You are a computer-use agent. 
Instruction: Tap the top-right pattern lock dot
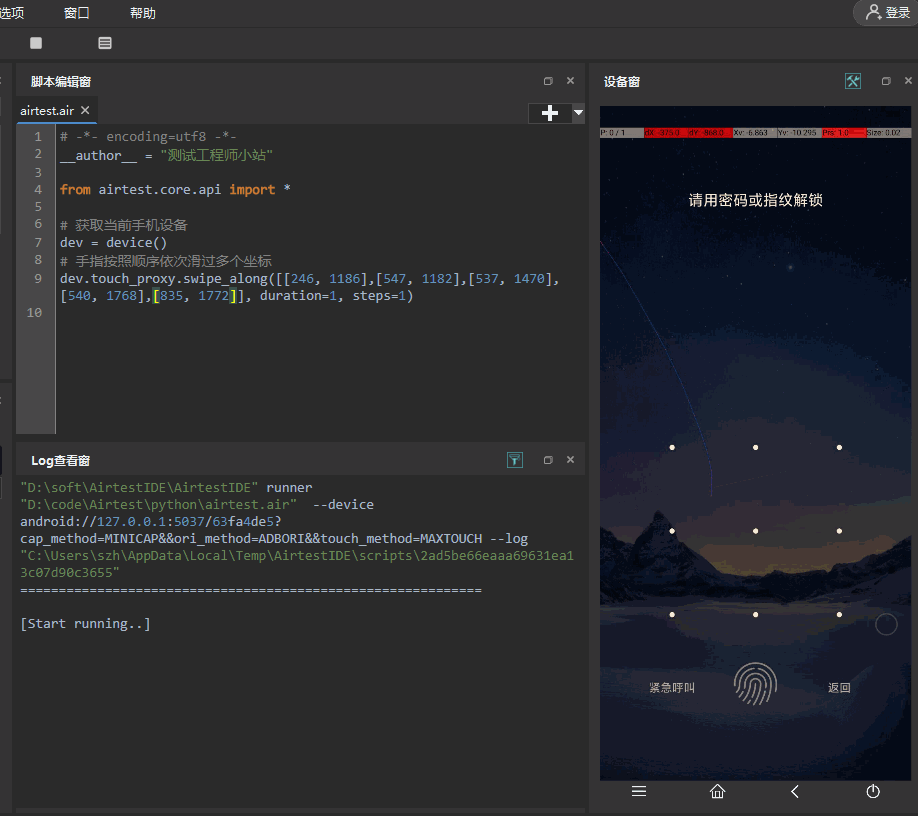tap(839, 448)
